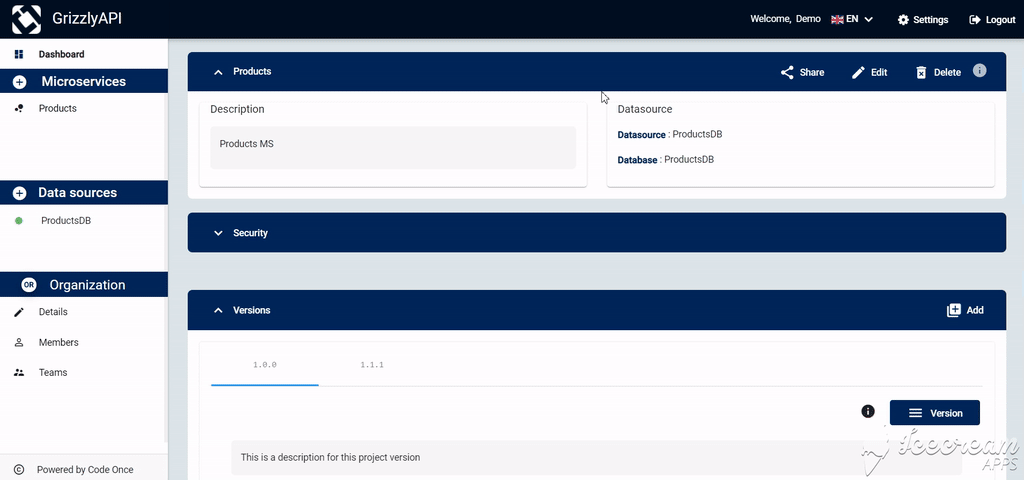Click the Products MS description text

point(246,144)
